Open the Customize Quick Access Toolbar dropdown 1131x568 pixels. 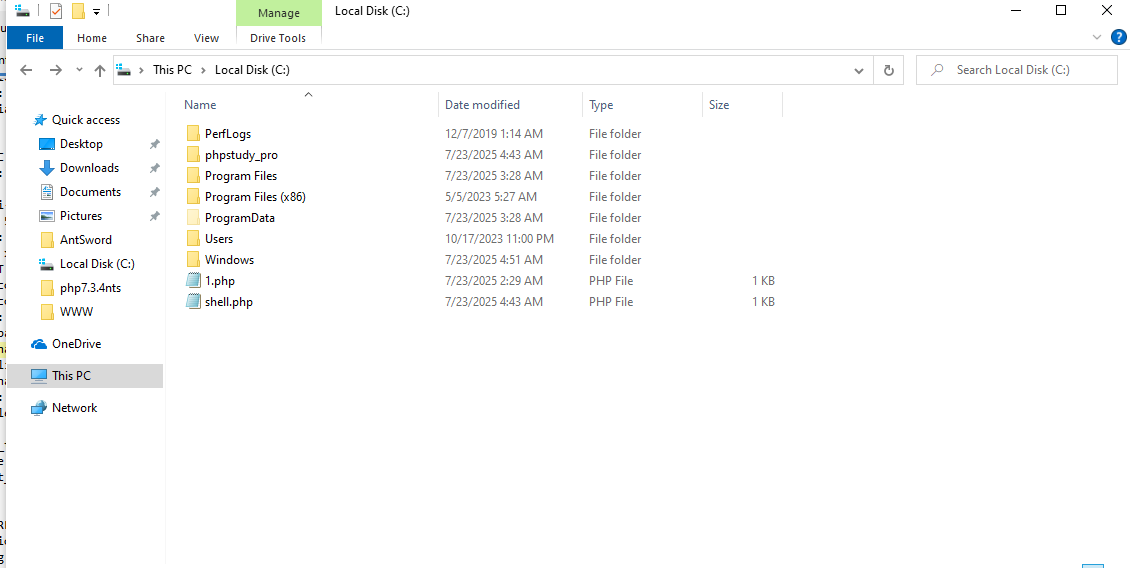click(x=97, y=12)
